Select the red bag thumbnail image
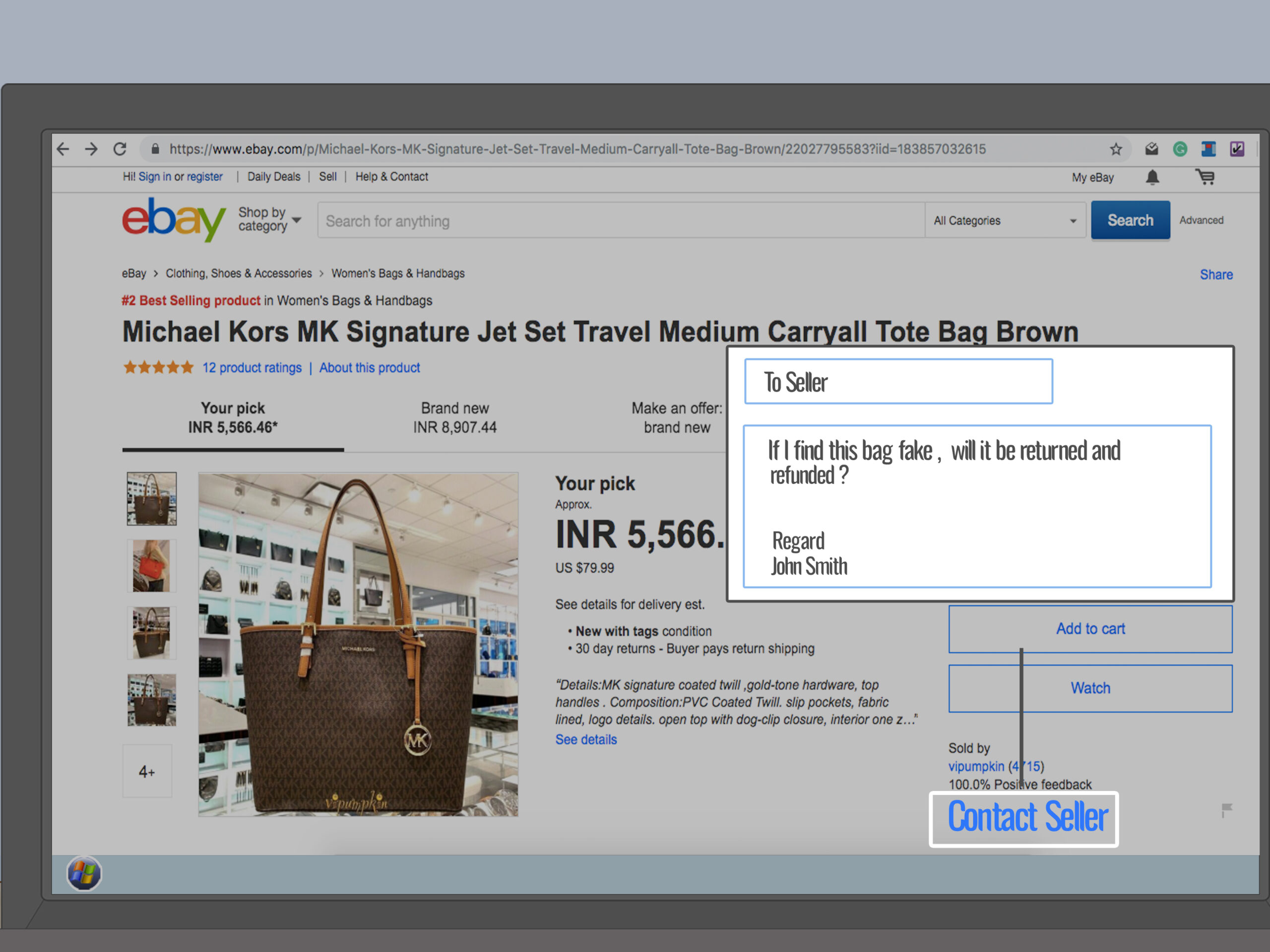Screen dimensions: 1270x952 coord(152,566)
